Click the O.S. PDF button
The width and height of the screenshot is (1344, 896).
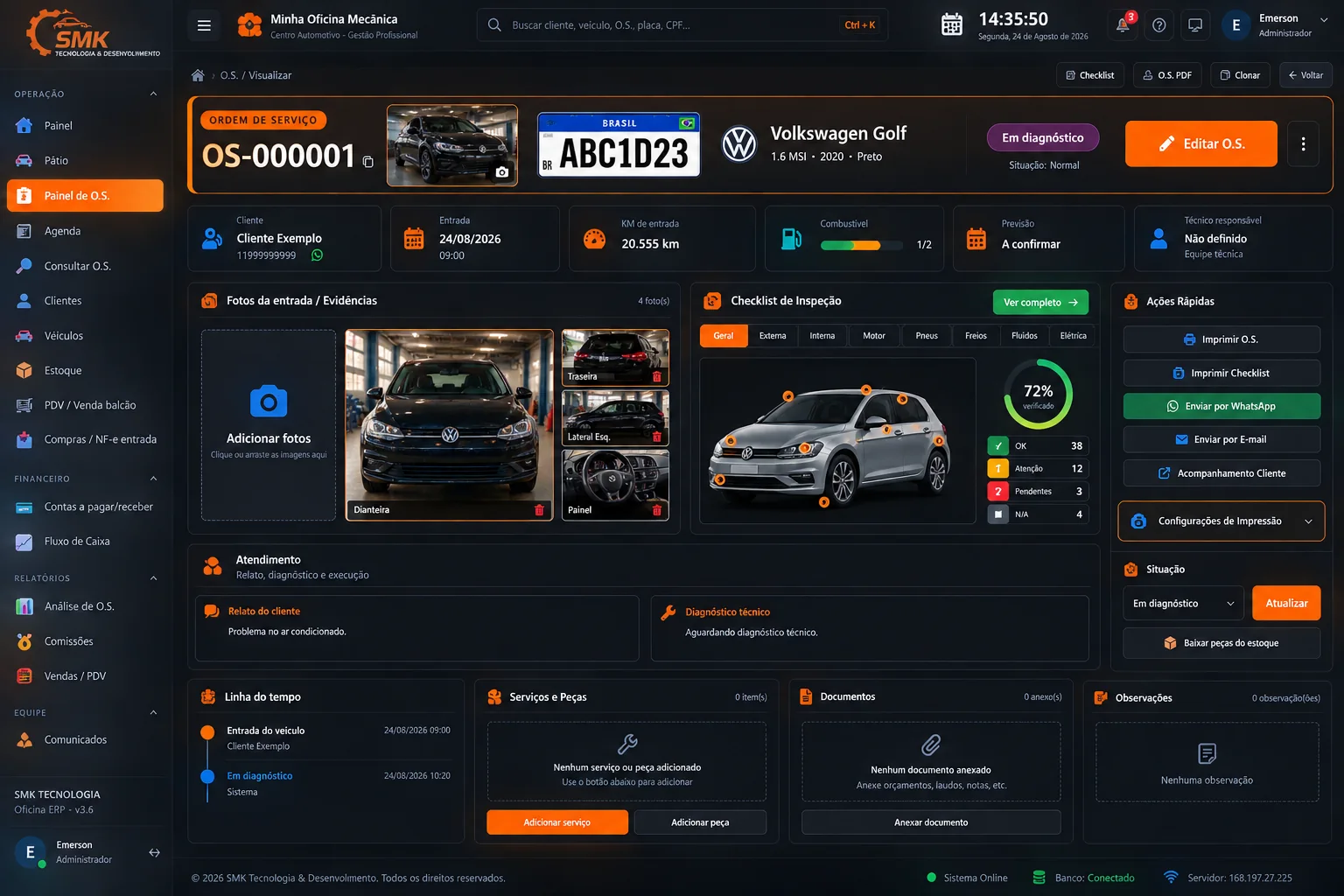[x=1167, y=75]
